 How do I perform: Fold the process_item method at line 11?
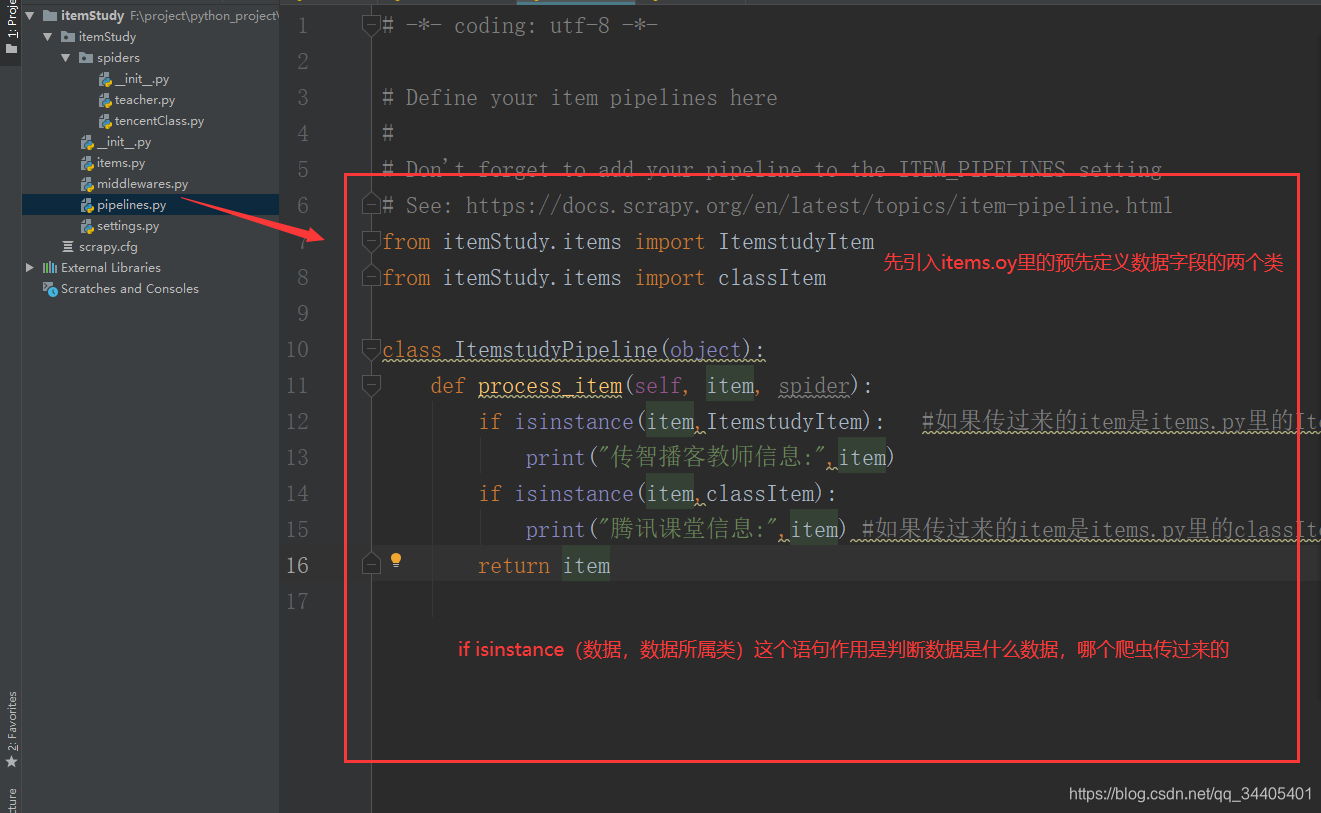(x=371, y=385)
